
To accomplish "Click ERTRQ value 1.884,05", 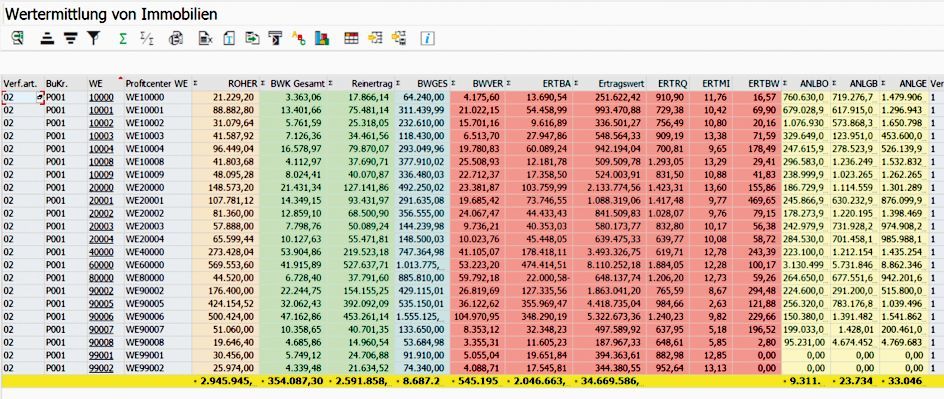I will pos(667,264).
